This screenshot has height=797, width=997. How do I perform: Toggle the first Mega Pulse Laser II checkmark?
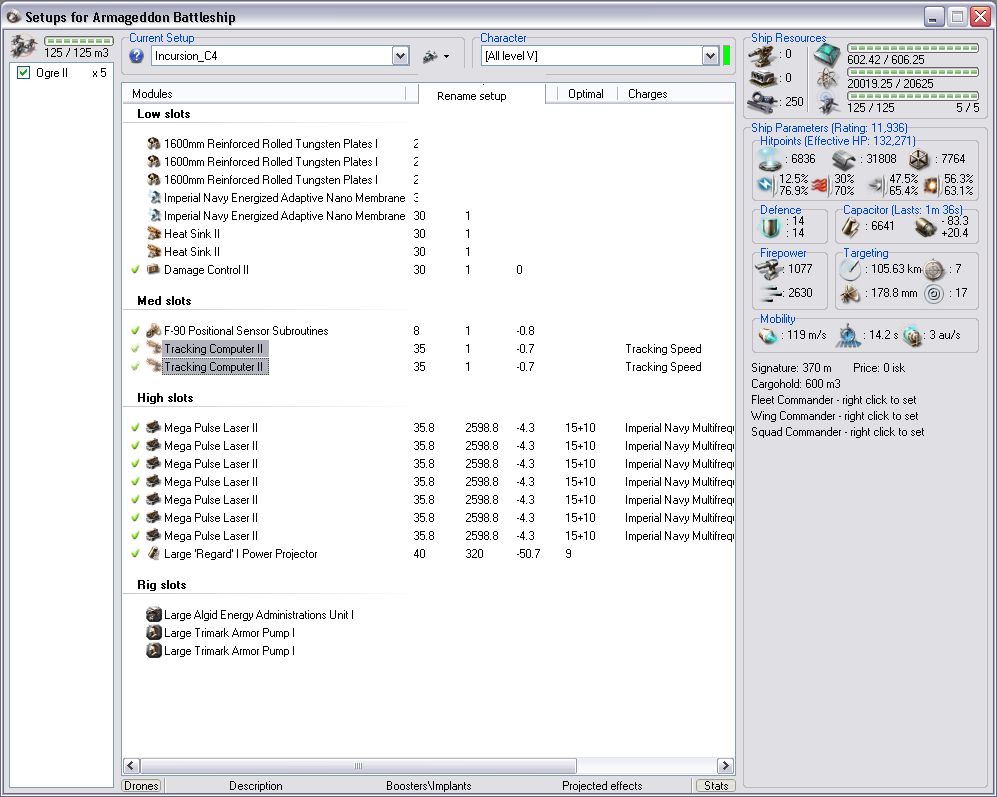(x=135, y=427)
